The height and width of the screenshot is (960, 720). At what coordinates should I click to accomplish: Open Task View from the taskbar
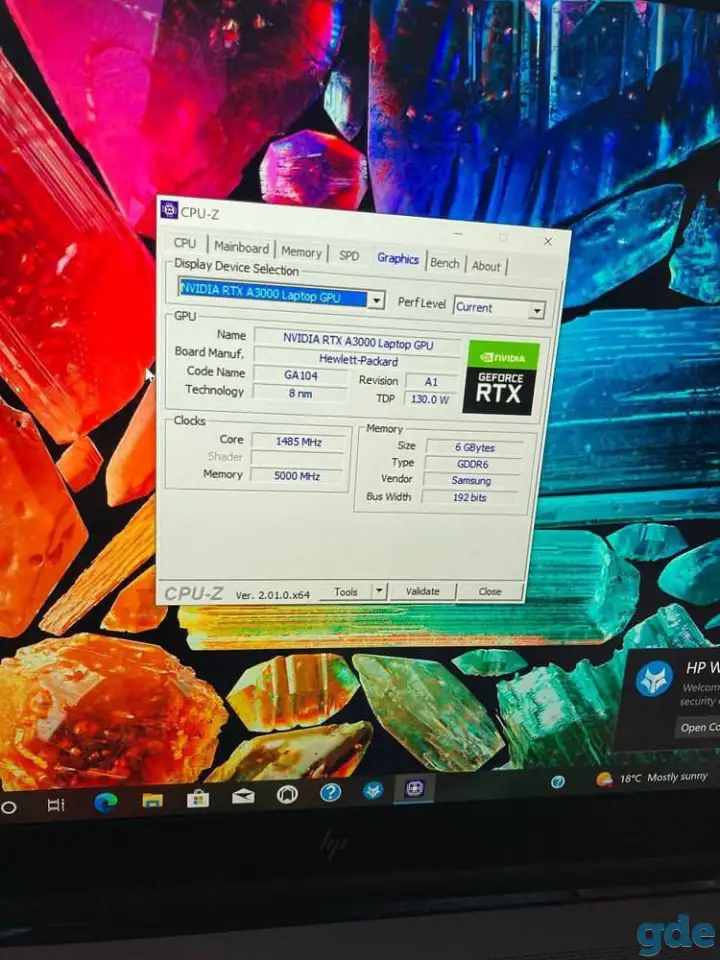click(x=56, y=805)
